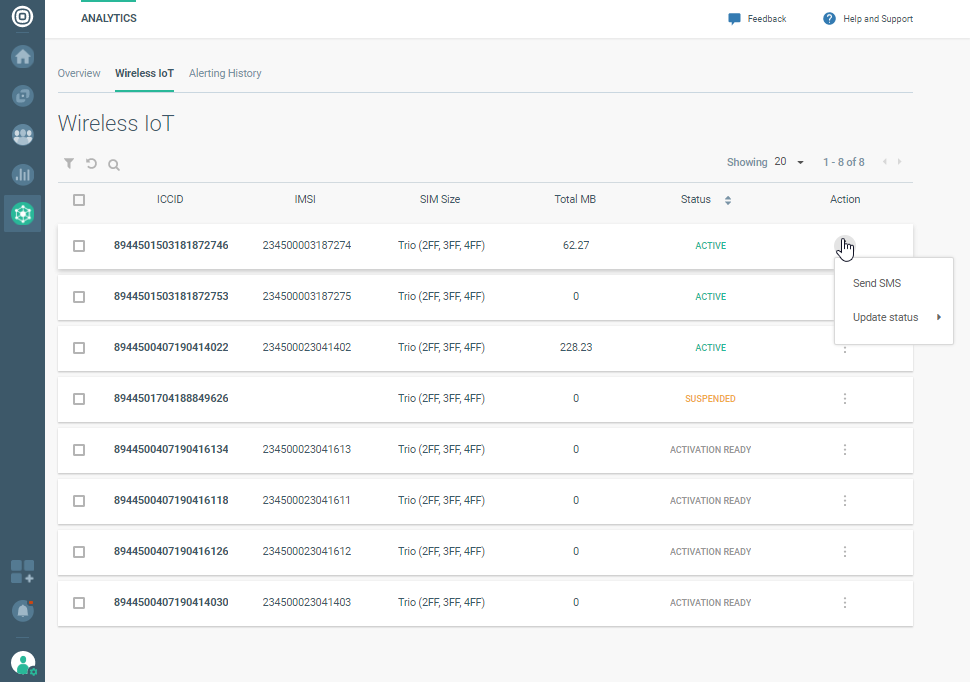This screenshot has height=682, width=970.
Task: Open the users group sidebar icon
Action: pos(22,135)
